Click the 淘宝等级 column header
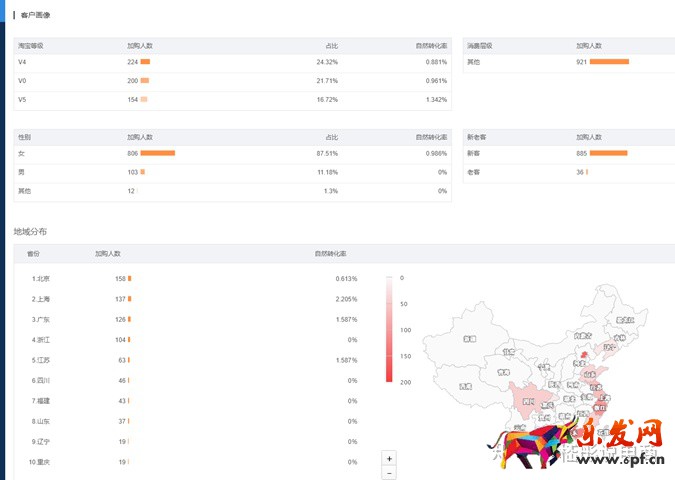Image resolution: width=675 pixels, height=480 pixels. click(x=30, y=46)
